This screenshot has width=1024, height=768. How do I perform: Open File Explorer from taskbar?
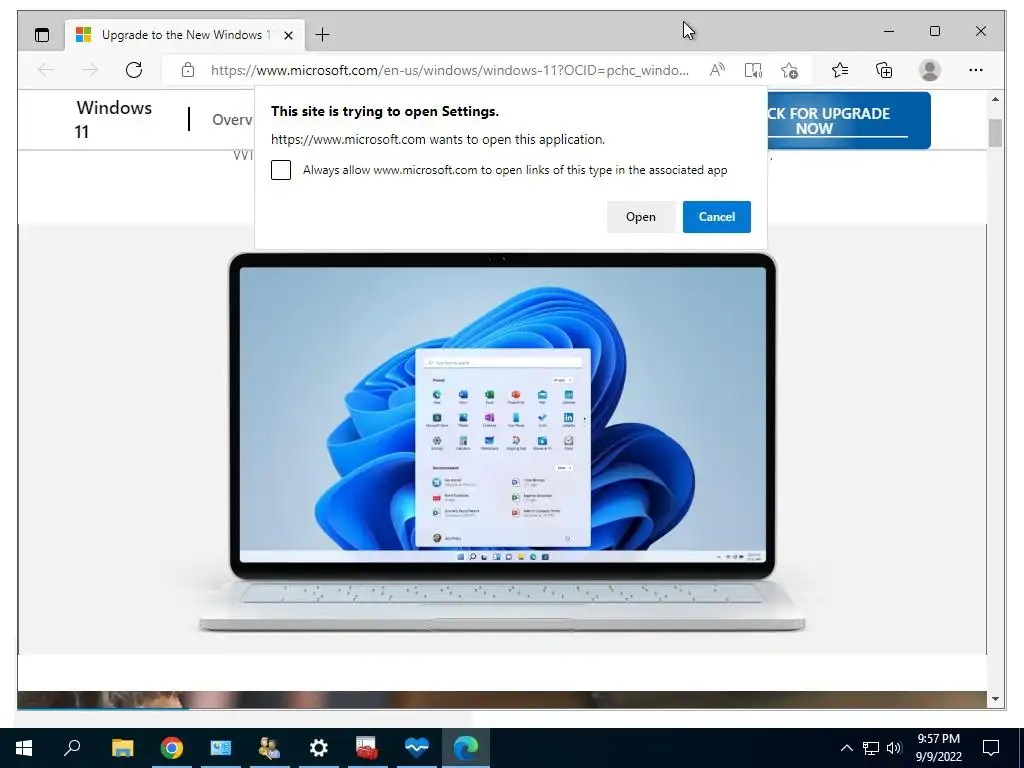(x=122, y=748)
